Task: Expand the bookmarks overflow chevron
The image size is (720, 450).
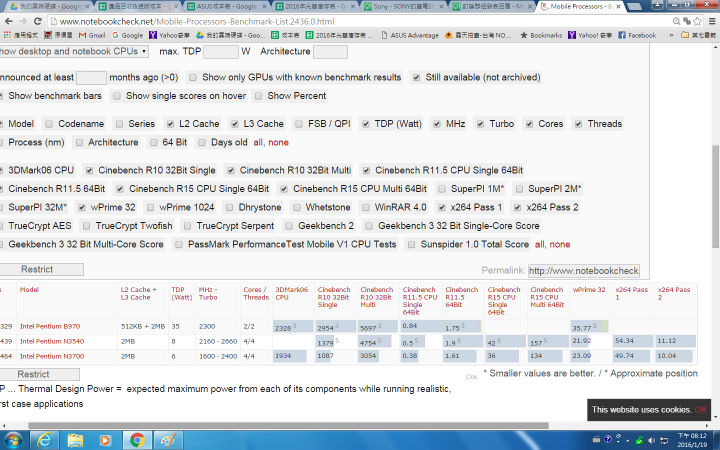Action: tap(671, 35)
